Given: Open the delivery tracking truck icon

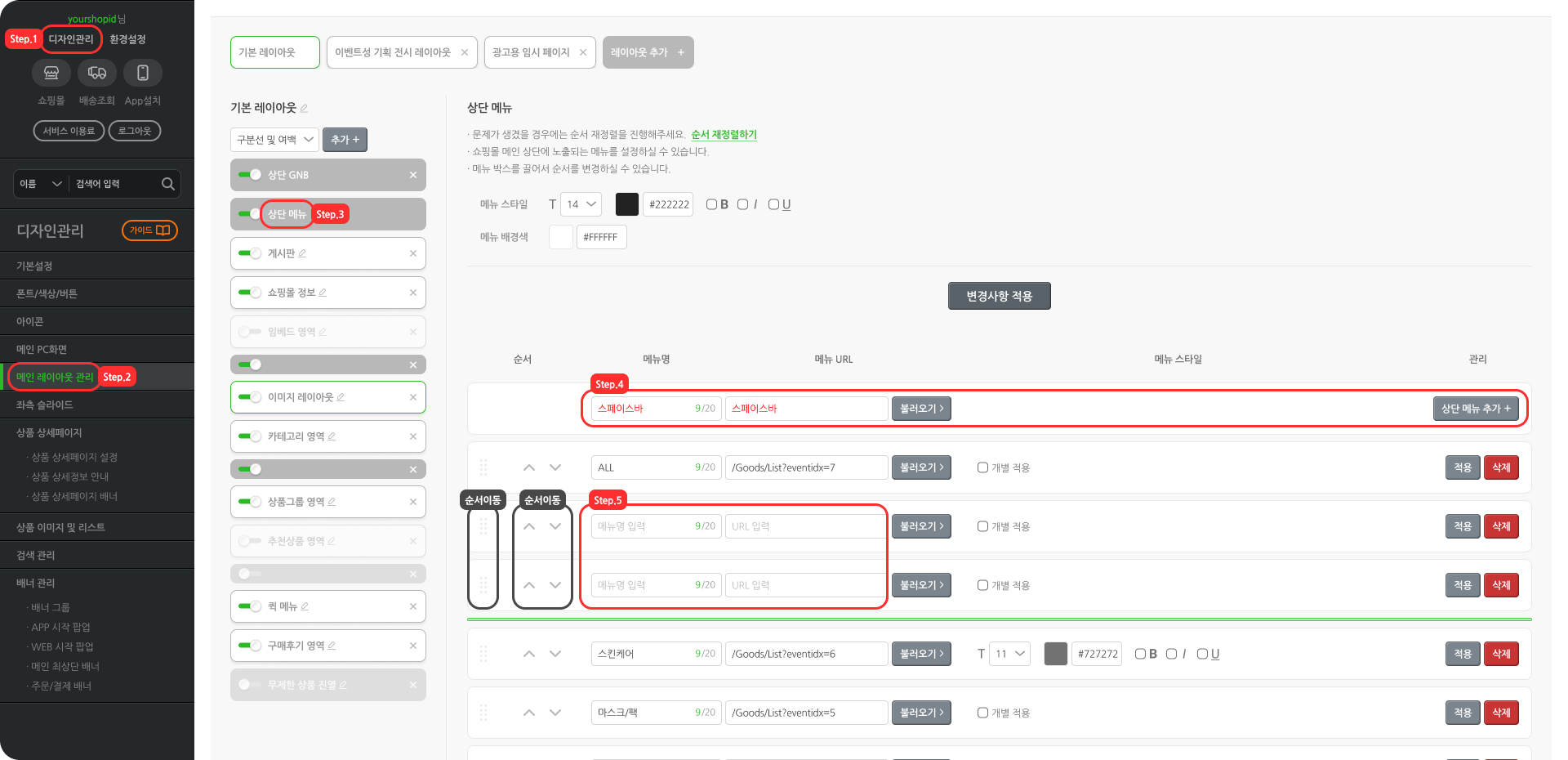Looking at the screenshot, I should tap(97, 73).
